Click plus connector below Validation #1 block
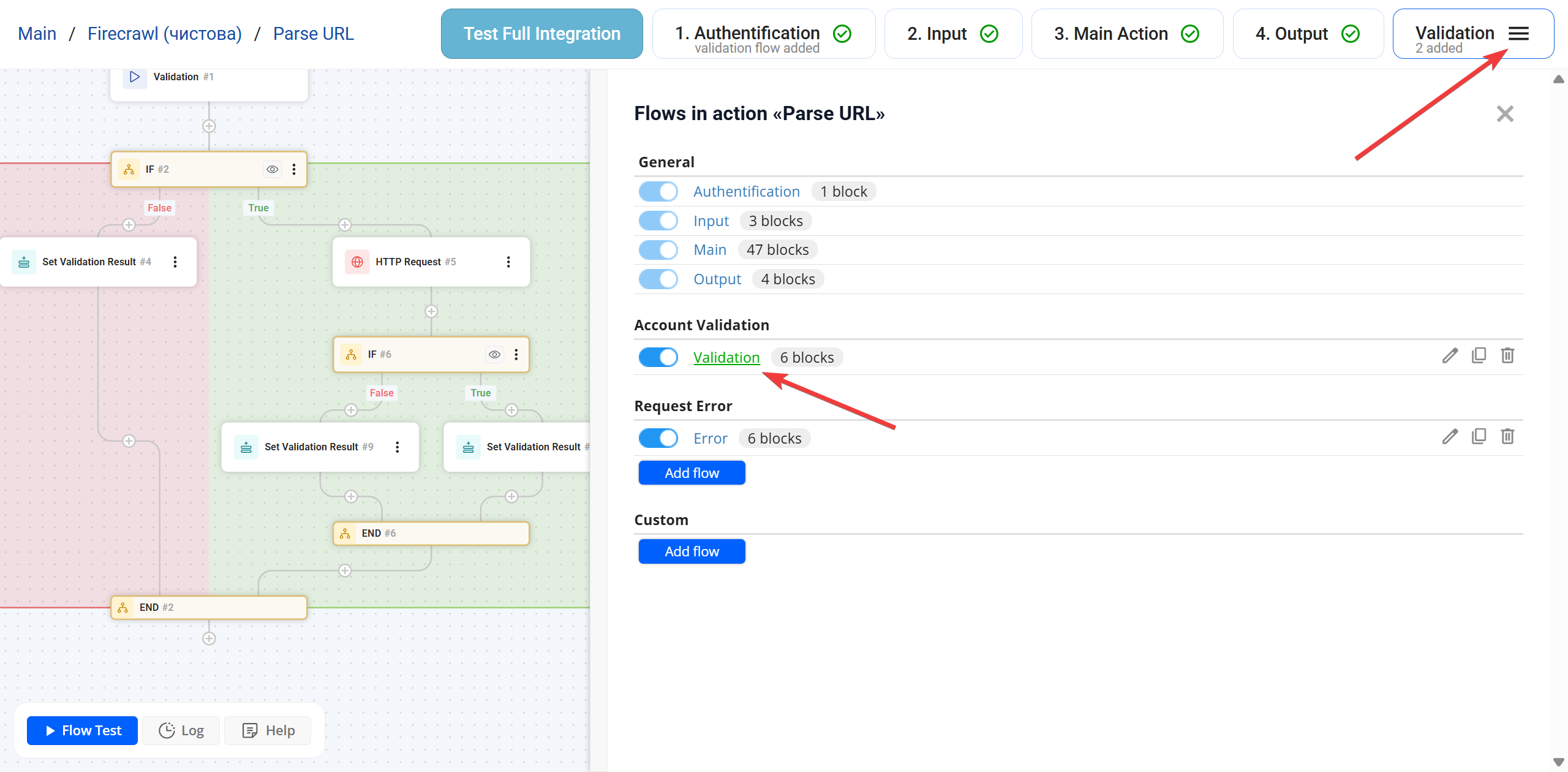The image size is (1568, 772). coord(209,126)
